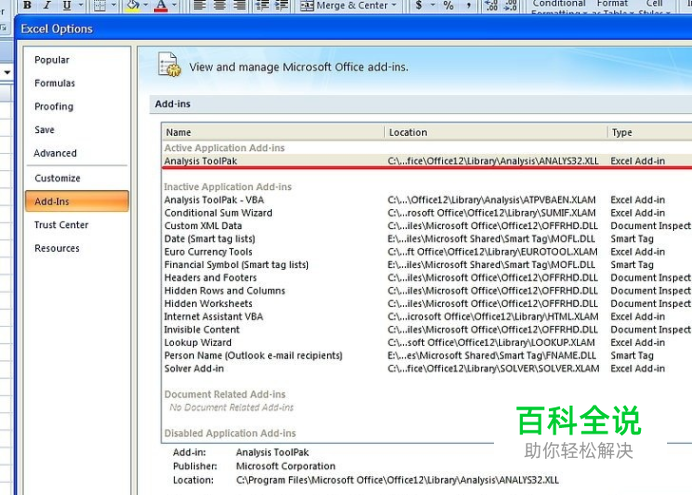This screenshot has width=692, height=495.
Task: Select the Proofing options category
Action: pos(54,106)
